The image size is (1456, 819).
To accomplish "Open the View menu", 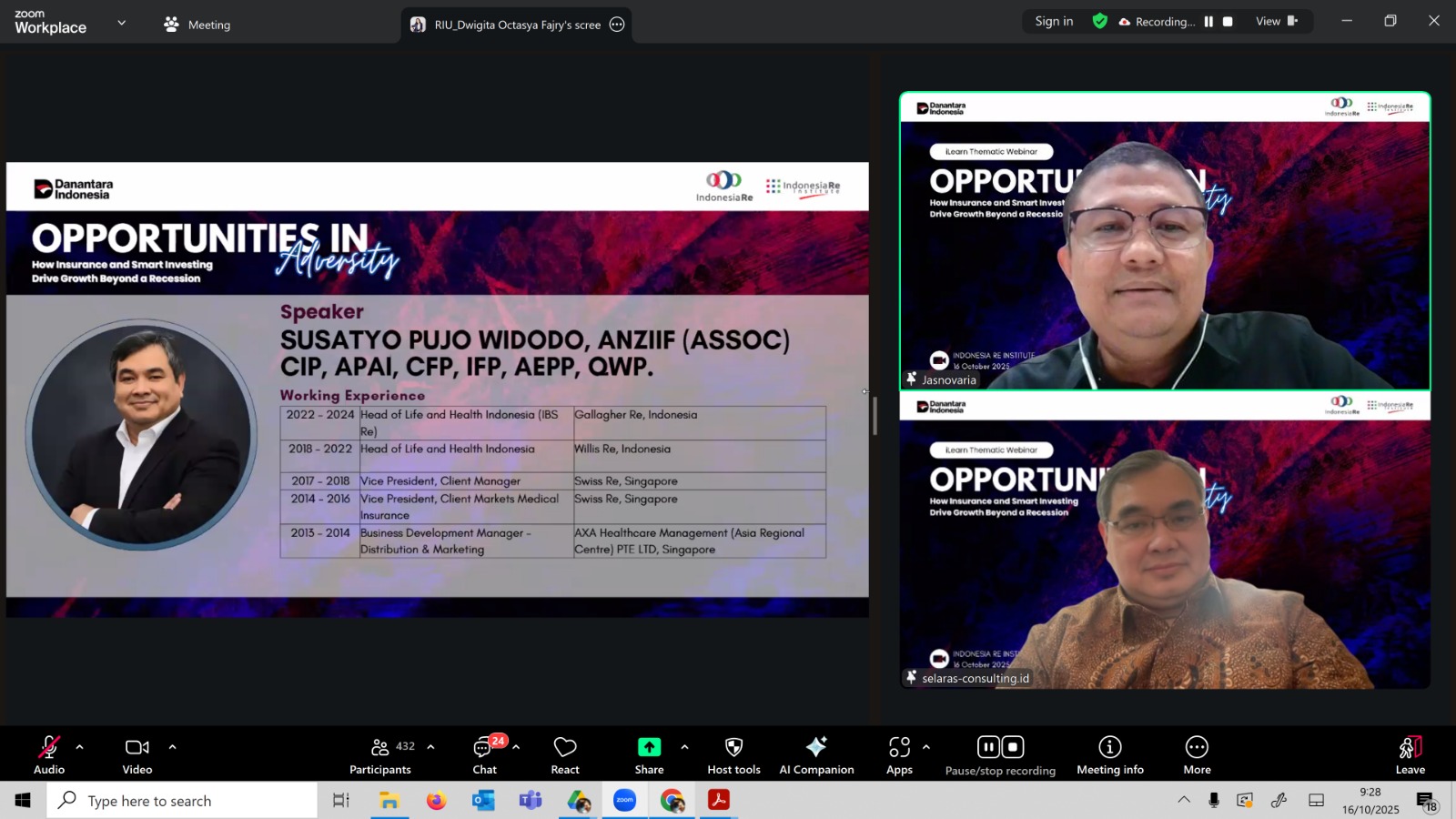I will (x=1276, y=22).
